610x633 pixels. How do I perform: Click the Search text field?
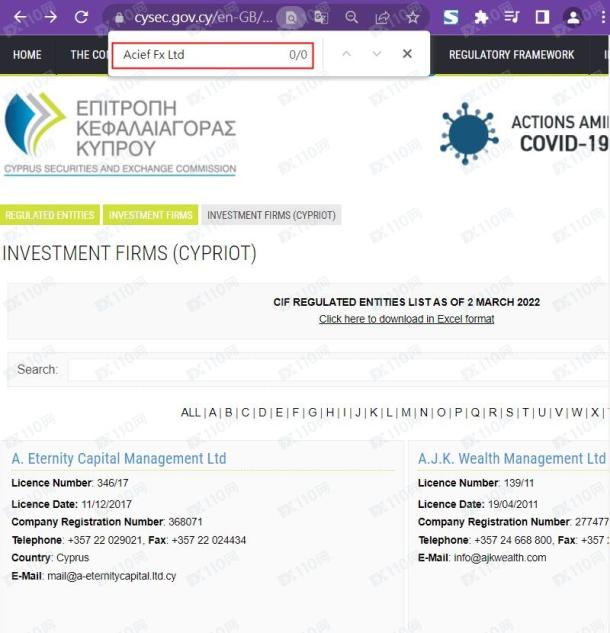tap(338, 369)
